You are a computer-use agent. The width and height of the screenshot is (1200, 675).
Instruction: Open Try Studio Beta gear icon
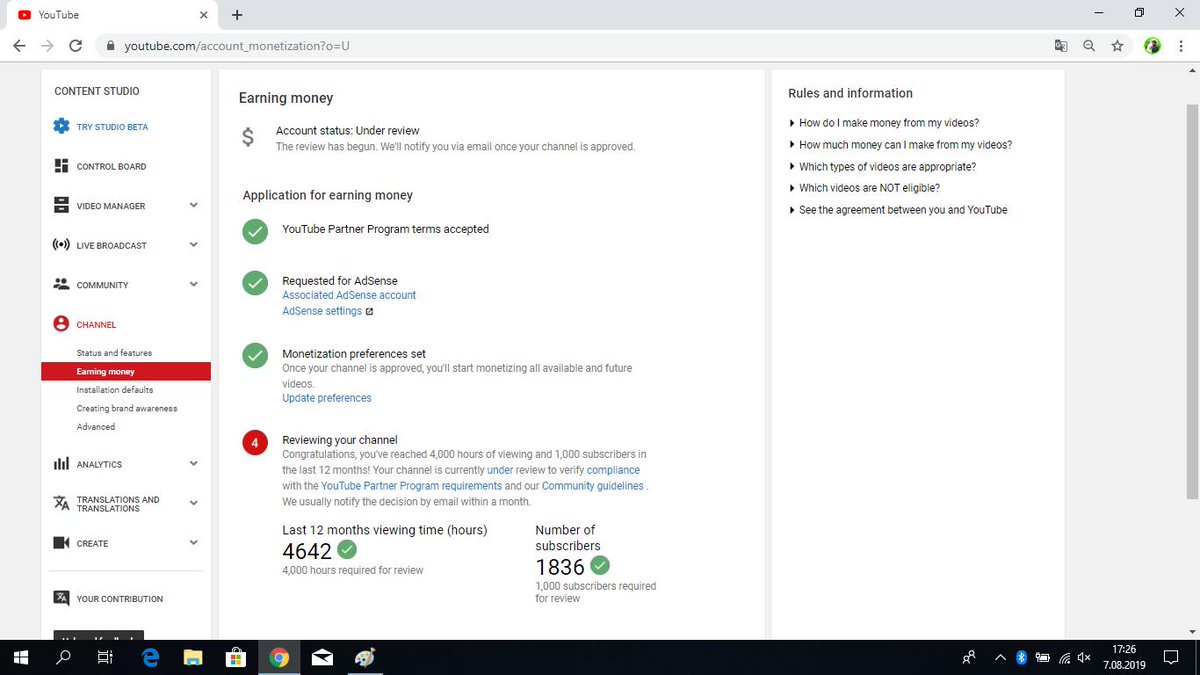(x=61, y=127)
